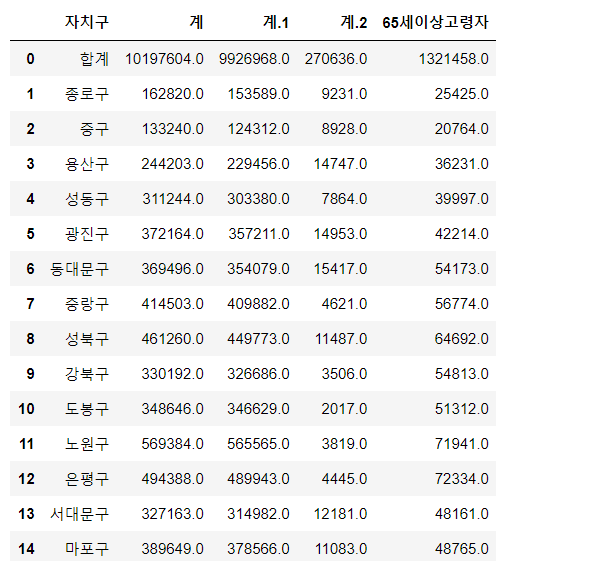
Task: Click value 414503.0 for 중랑구
Action: (x=172, y=304)
